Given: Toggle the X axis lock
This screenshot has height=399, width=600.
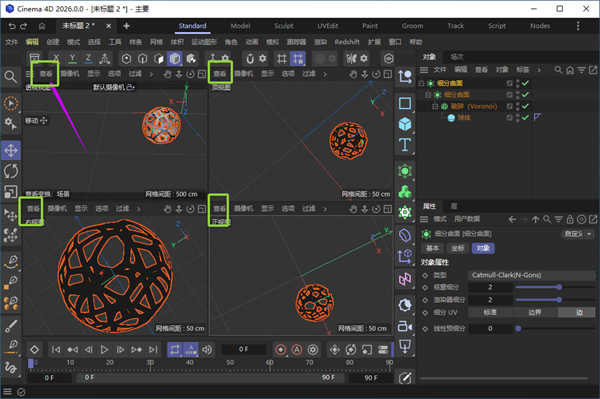Looking at the screenshot, I should point(56,59).
